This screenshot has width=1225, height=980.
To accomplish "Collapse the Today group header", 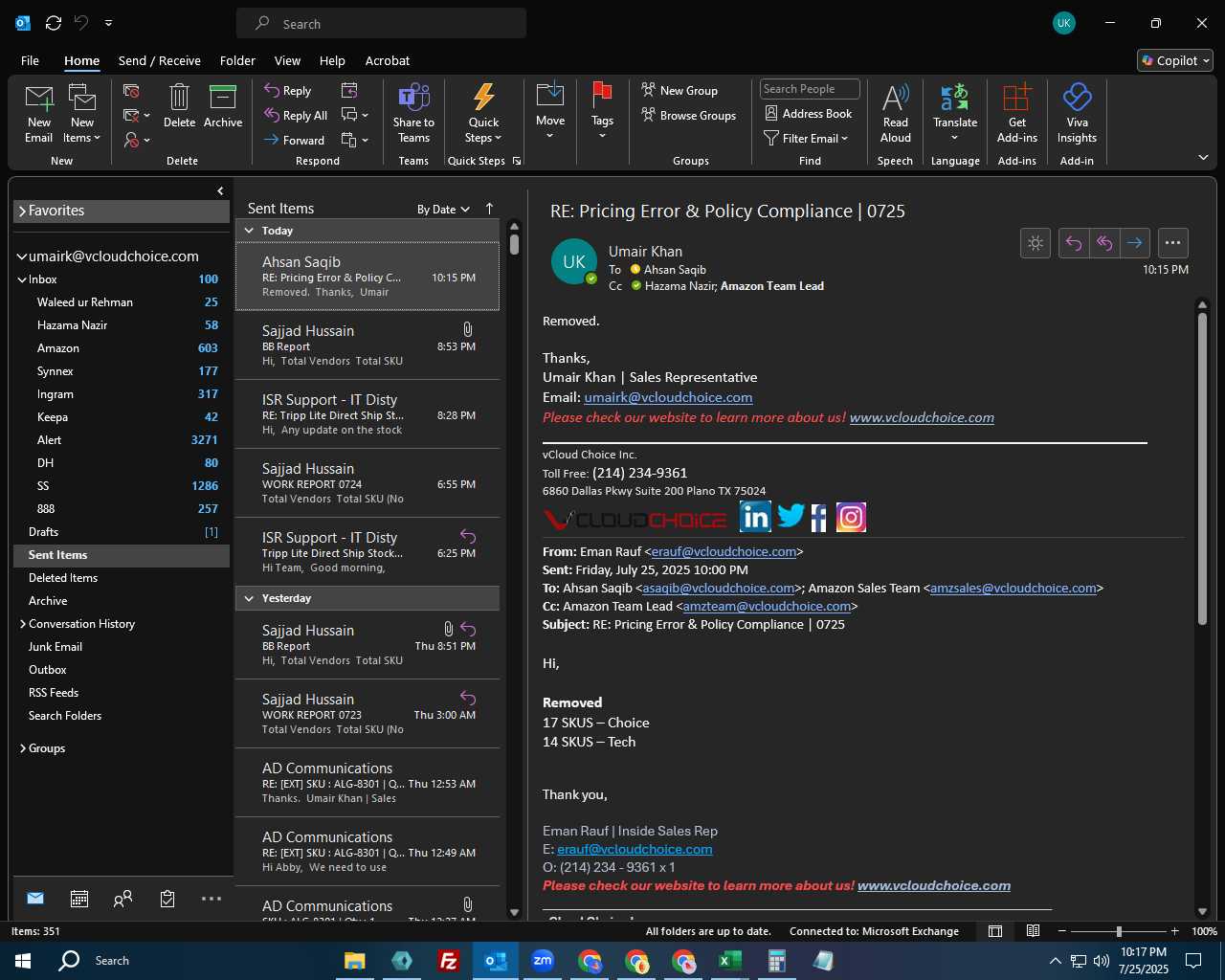I will (x=249, y=231).
